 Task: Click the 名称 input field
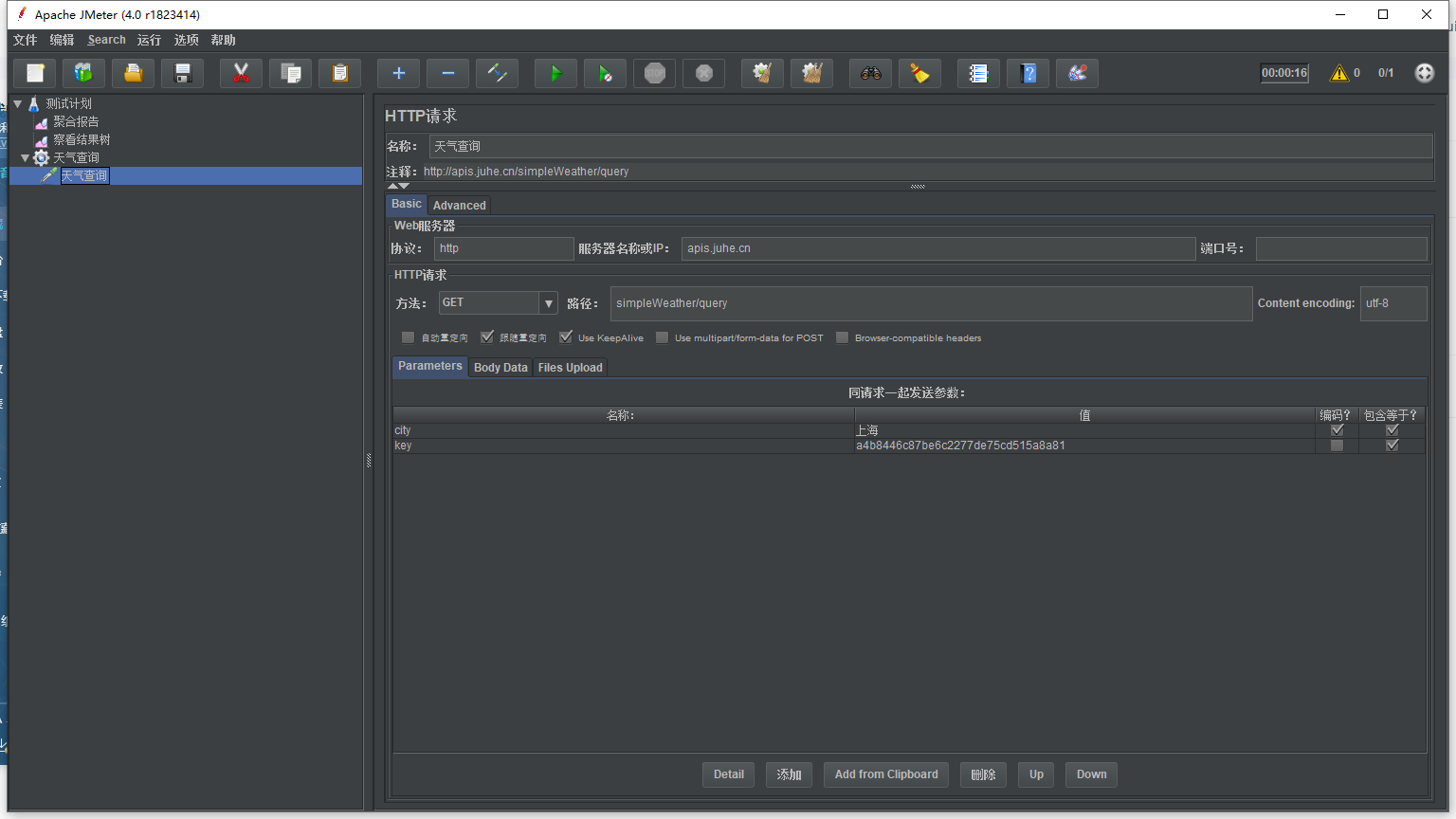[x=931, y=146]
